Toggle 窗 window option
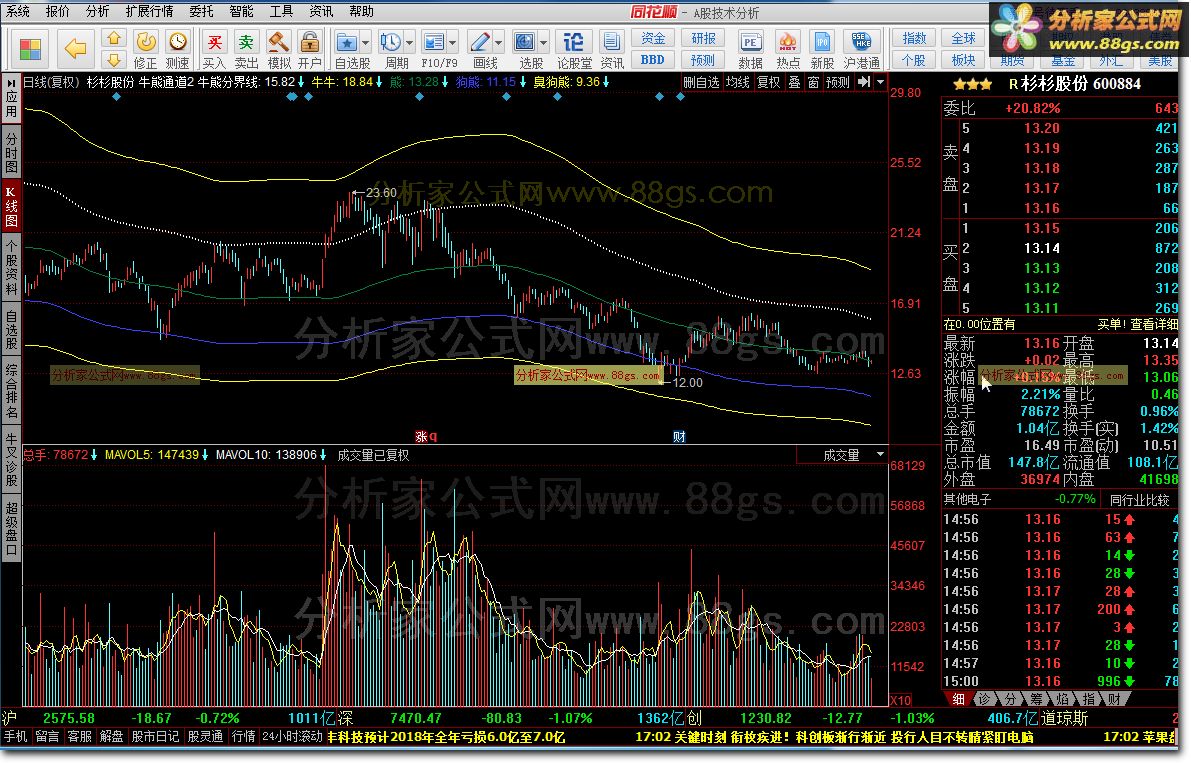The image size is (1191, 763). tap(813, 82)
